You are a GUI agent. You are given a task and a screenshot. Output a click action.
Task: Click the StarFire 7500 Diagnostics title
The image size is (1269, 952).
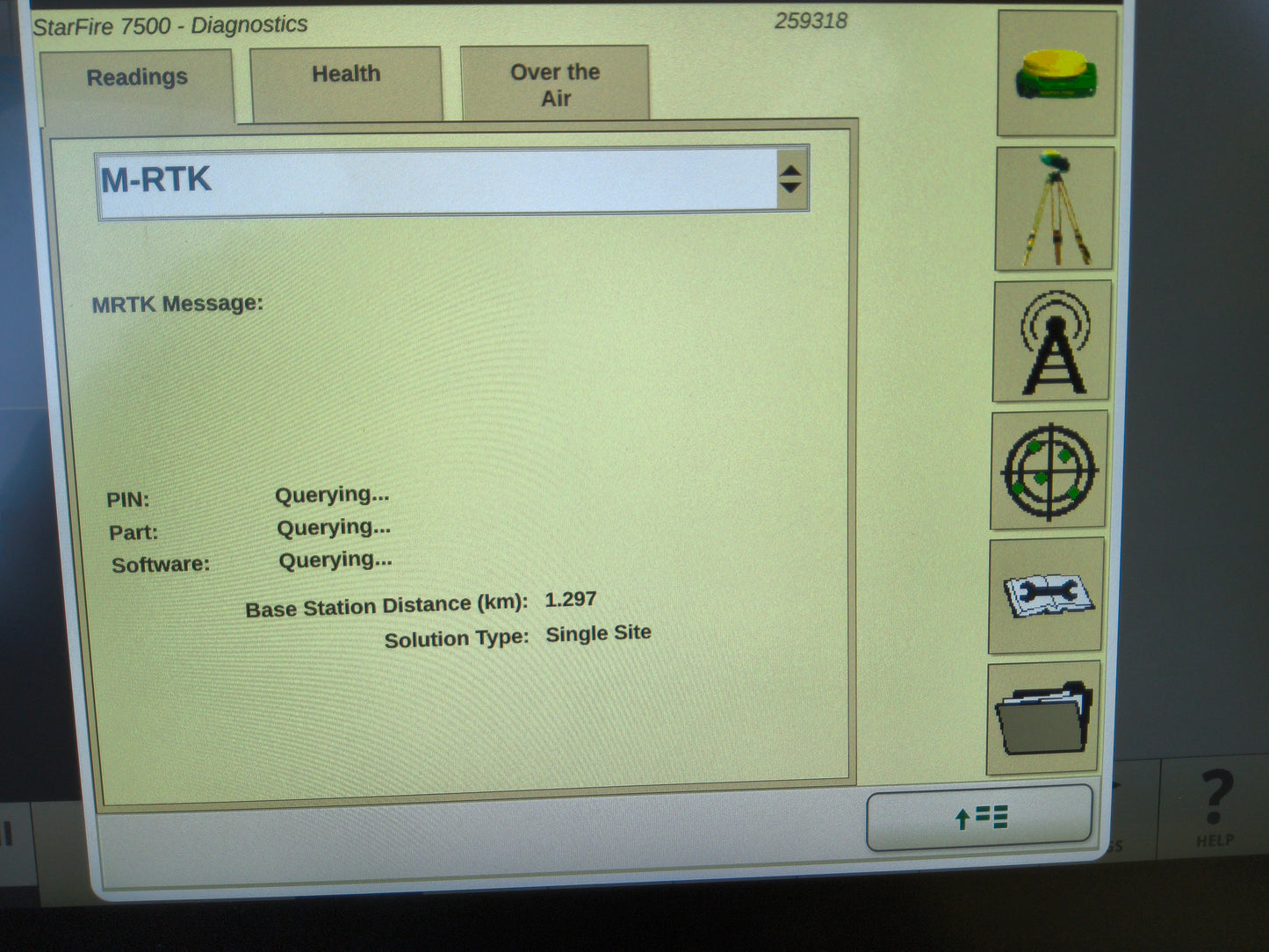[x=169, y=24]
